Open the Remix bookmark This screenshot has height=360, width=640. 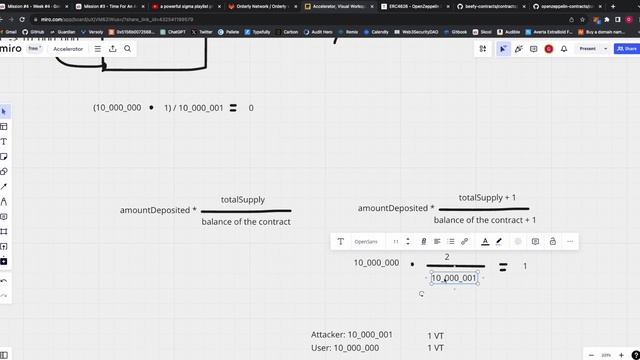(349, 32)
